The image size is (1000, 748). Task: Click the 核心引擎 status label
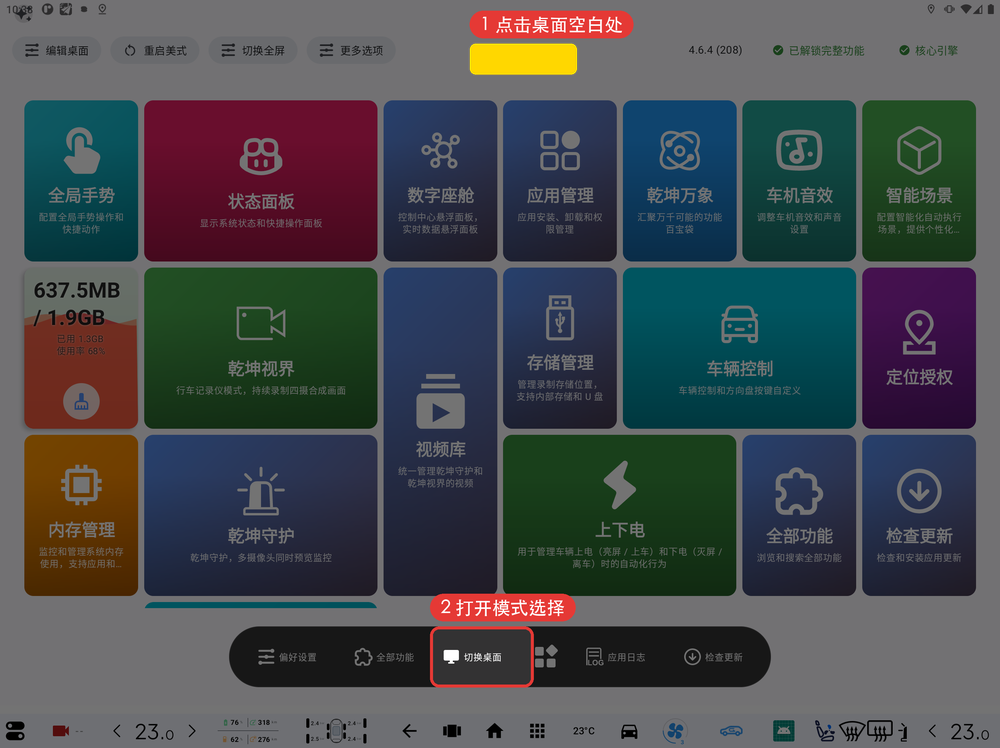929,50
